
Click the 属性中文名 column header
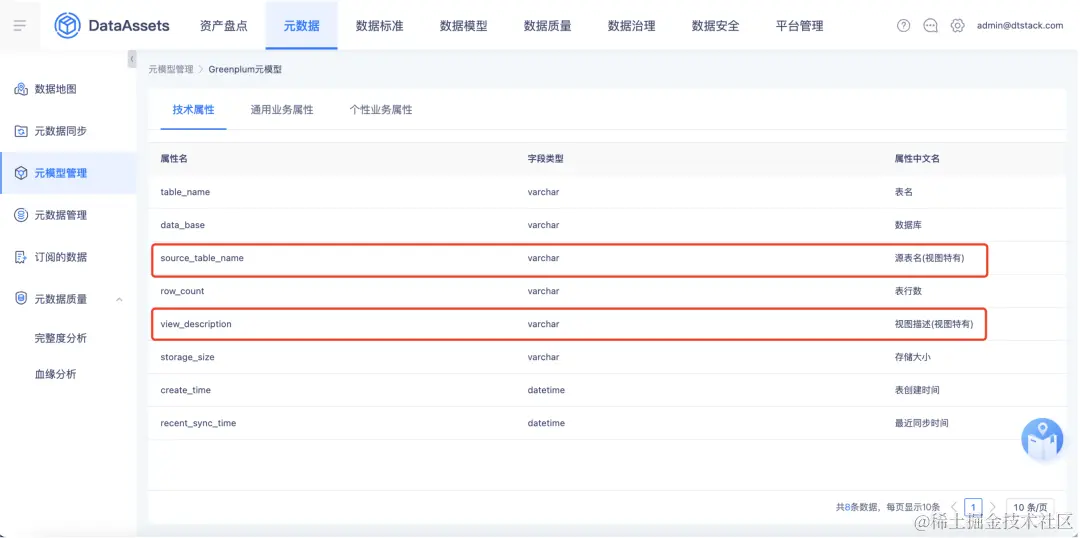click(x=917, y=158)
